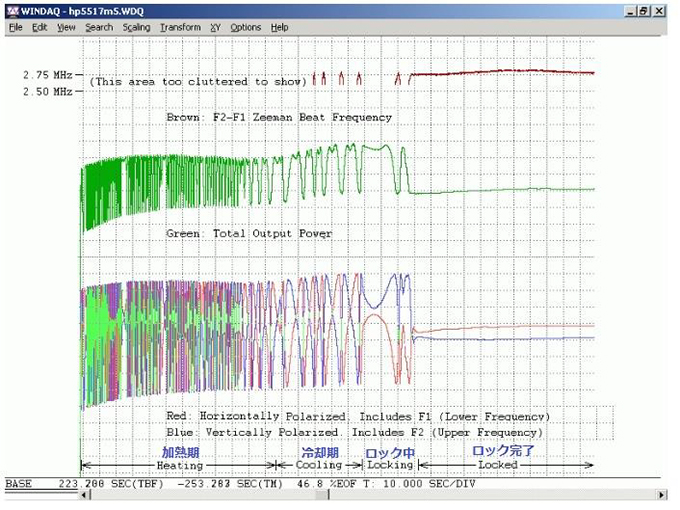
Task: Click the left scroll arrow on horizontal scrollbar
Action: 85,494
